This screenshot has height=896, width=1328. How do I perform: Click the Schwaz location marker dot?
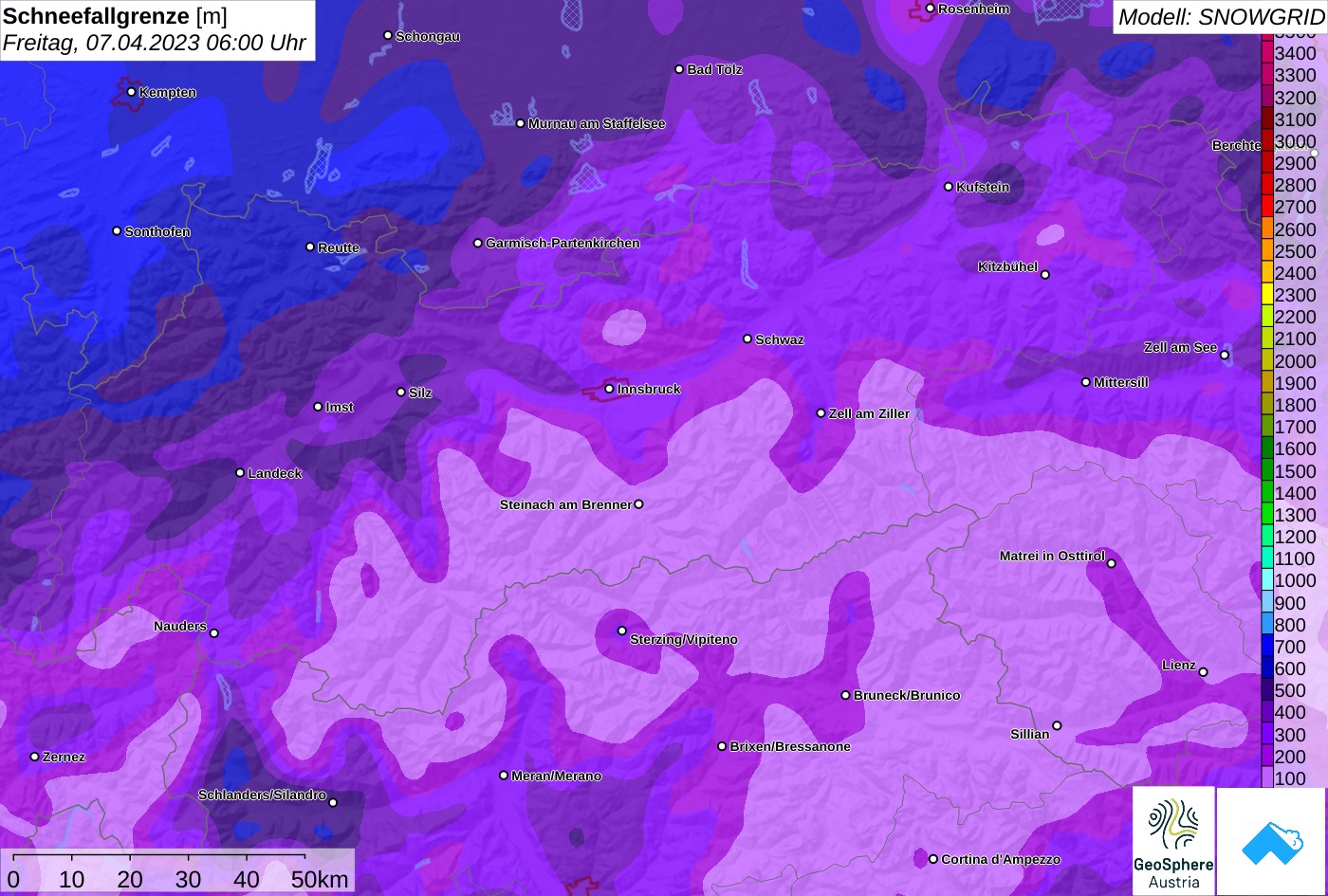click(747, 338)
